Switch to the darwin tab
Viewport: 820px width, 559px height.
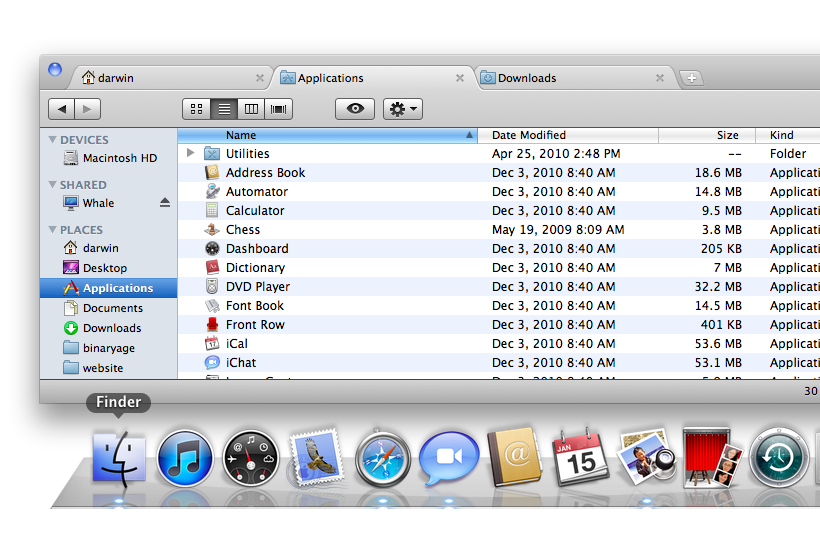(172, 78)
